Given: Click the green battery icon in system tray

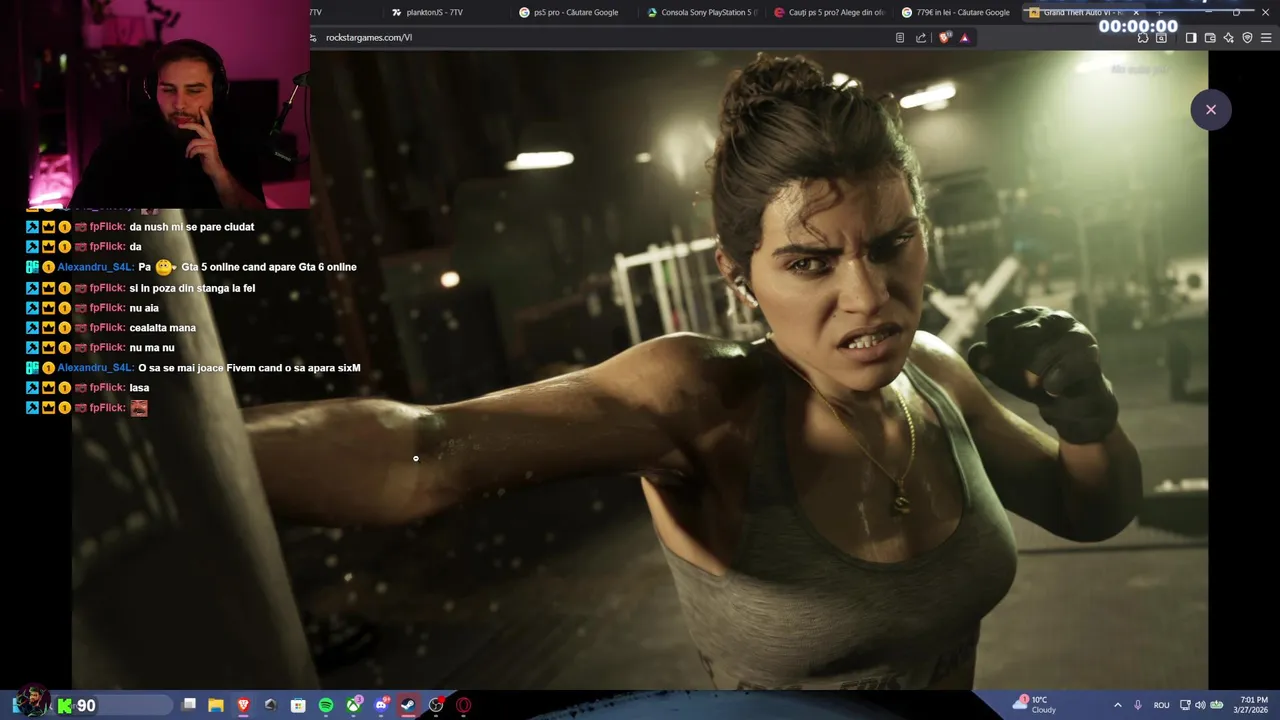Looking at the screenshot, I should click(x=1217, y=705).
